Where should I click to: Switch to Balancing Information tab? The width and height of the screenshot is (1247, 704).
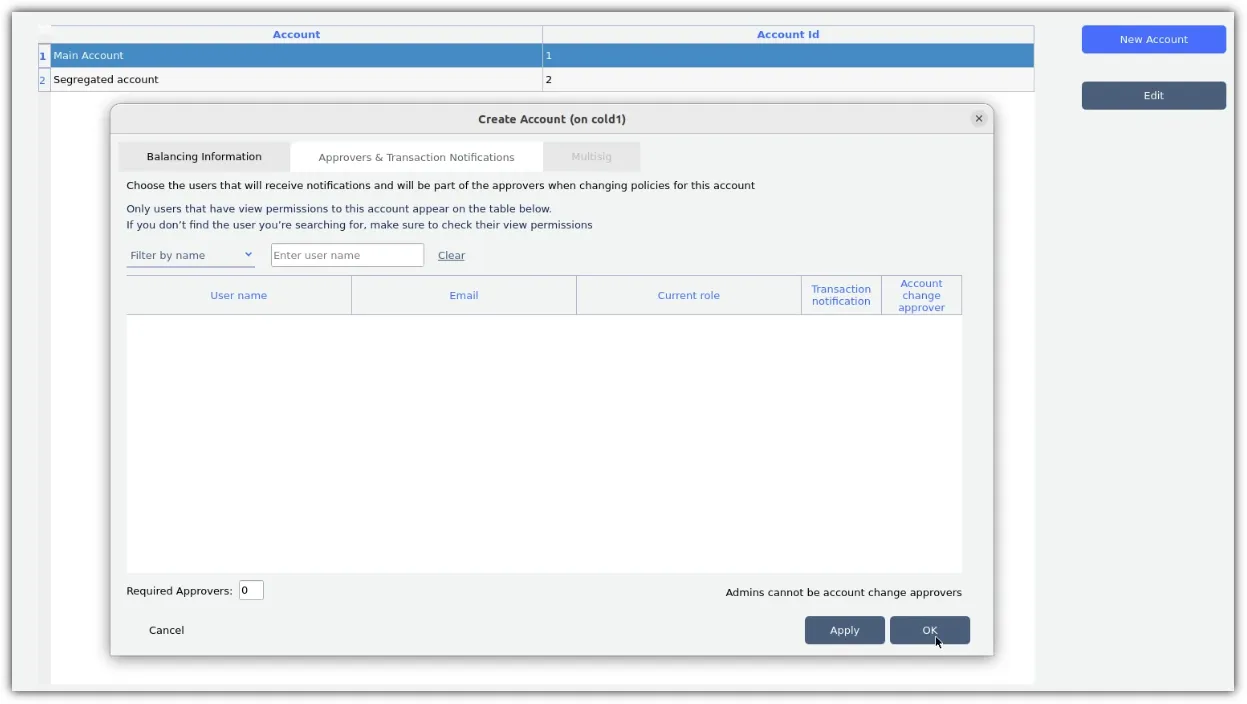pyautogui.click(x=204, y=157)
